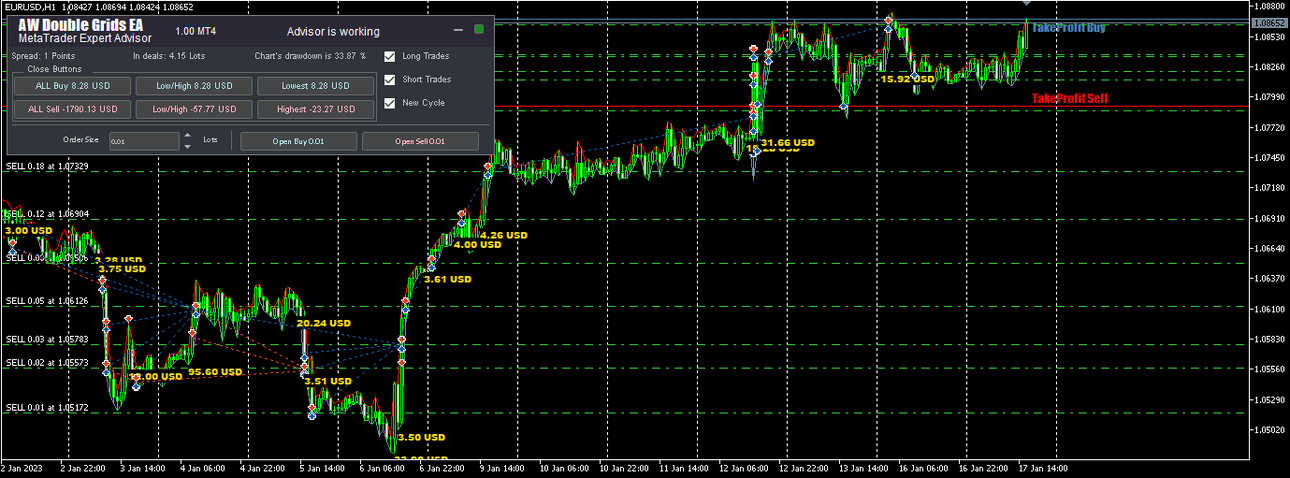Click the 20.24 USD profit label

click(x=324, y=323)
